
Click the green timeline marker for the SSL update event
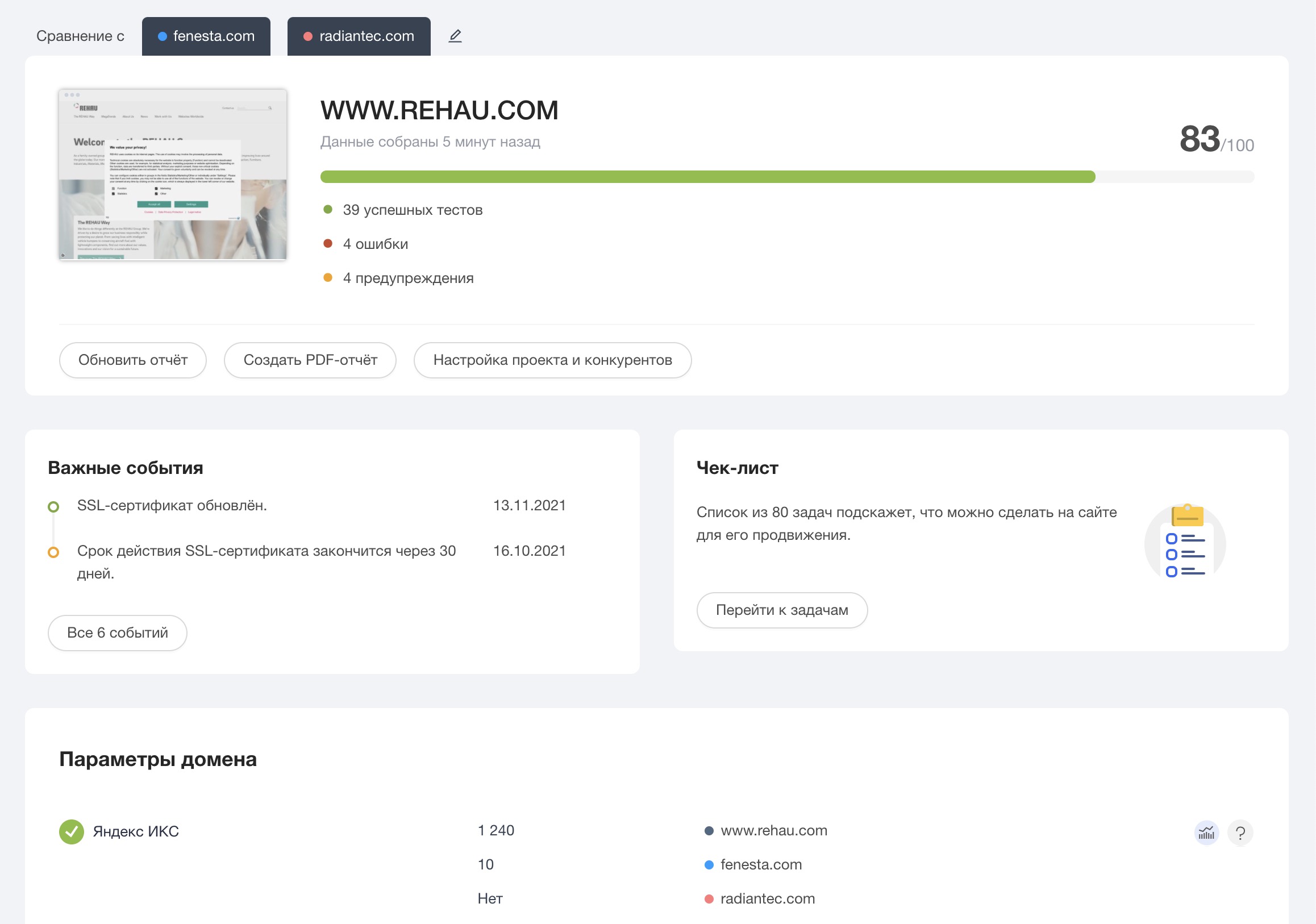tap(55, 506)
